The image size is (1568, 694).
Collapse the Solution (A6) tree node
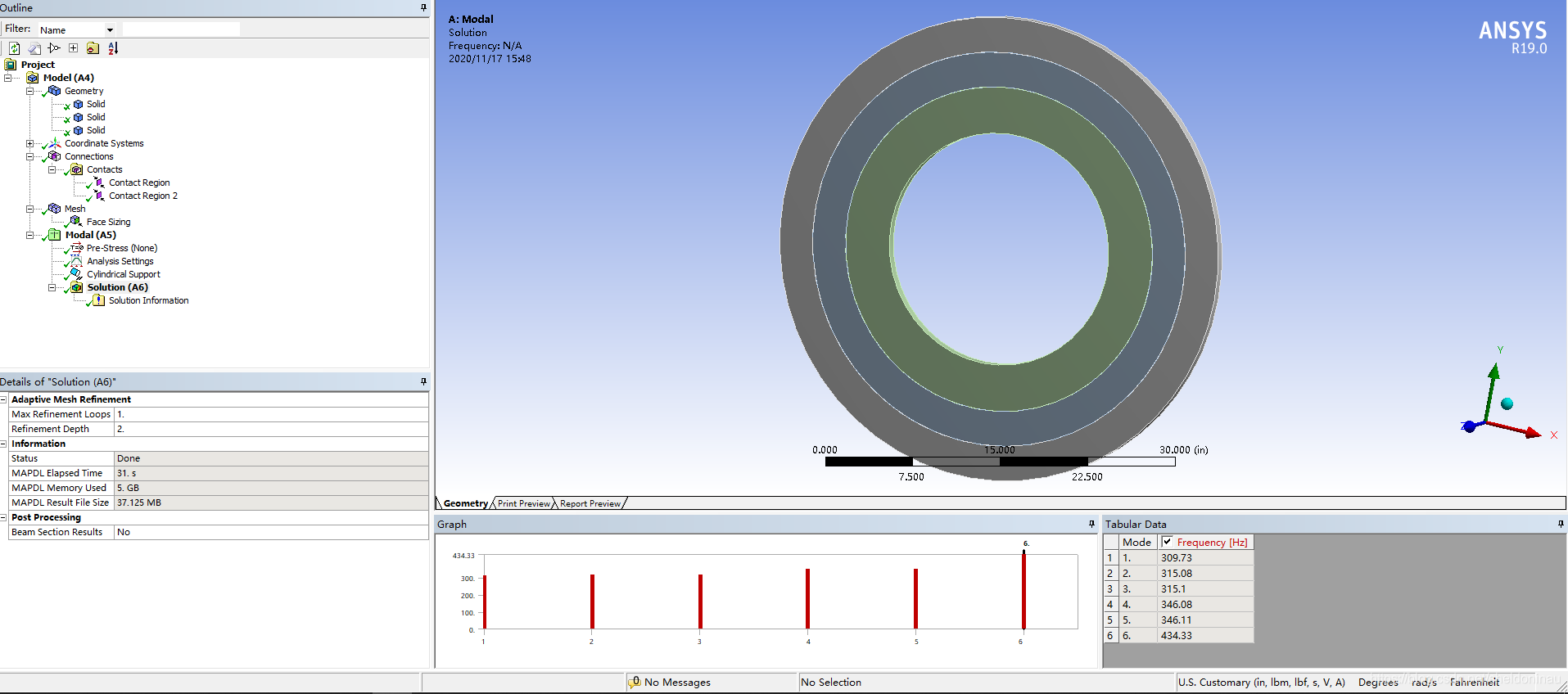point(52,287)
